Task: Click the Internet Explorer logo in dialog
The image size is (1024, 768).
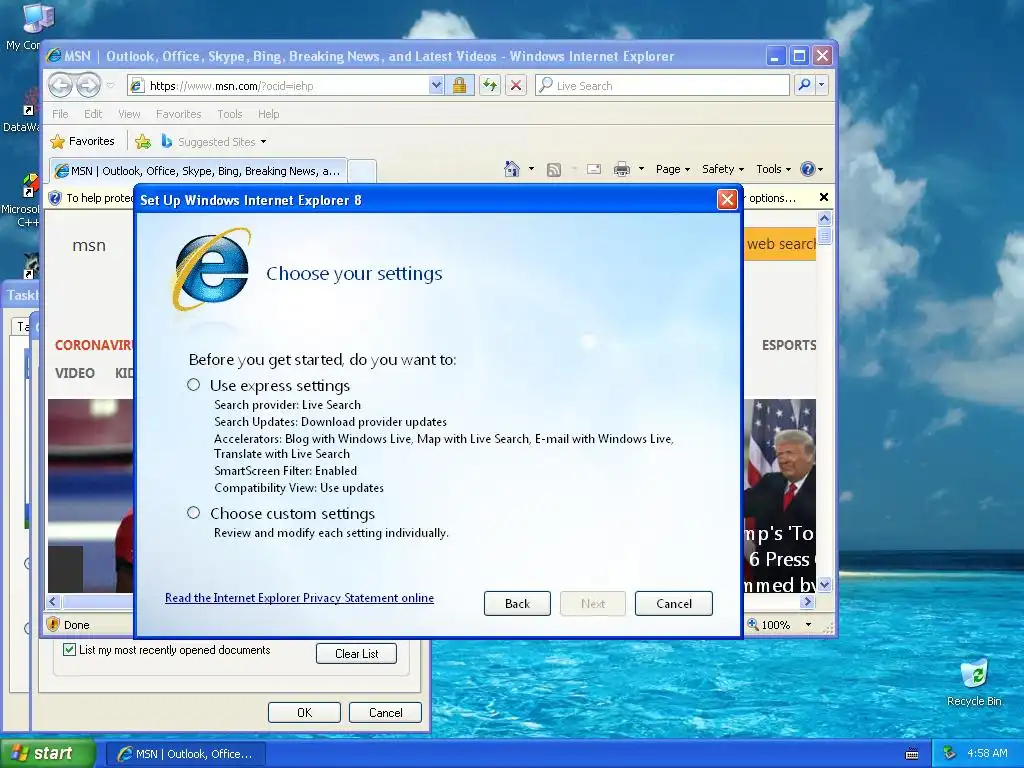Action: (x=212, y=269)
